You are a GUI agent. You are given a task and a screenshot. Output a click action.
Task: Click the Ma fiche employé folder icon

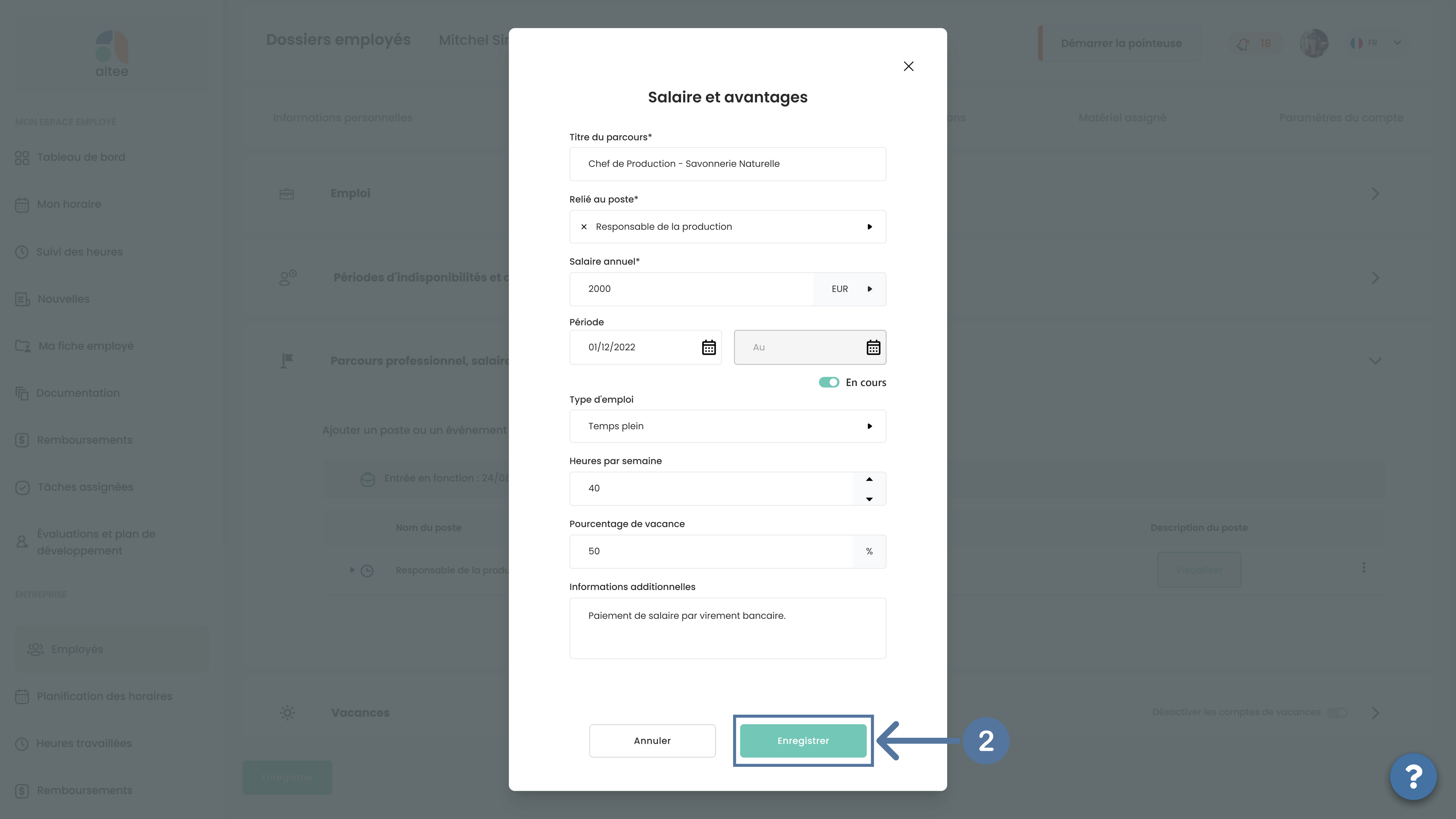tap(23, 346)
